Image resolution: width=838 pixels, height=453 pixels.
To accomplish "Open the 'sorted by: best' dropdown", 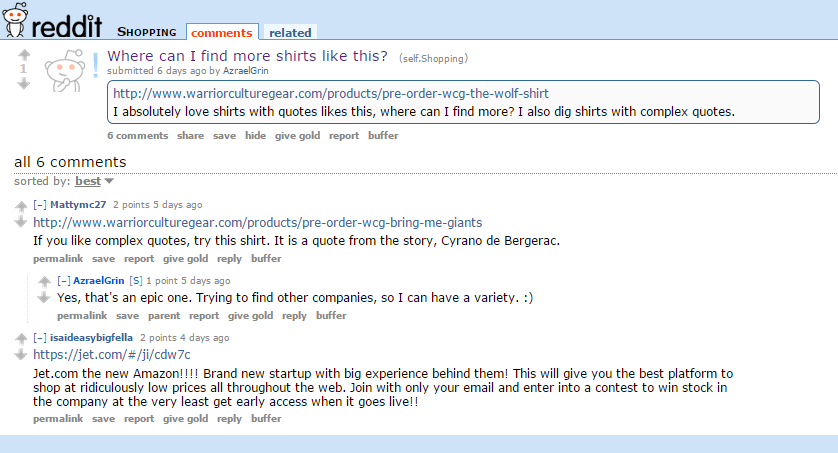I will [94, 181].
